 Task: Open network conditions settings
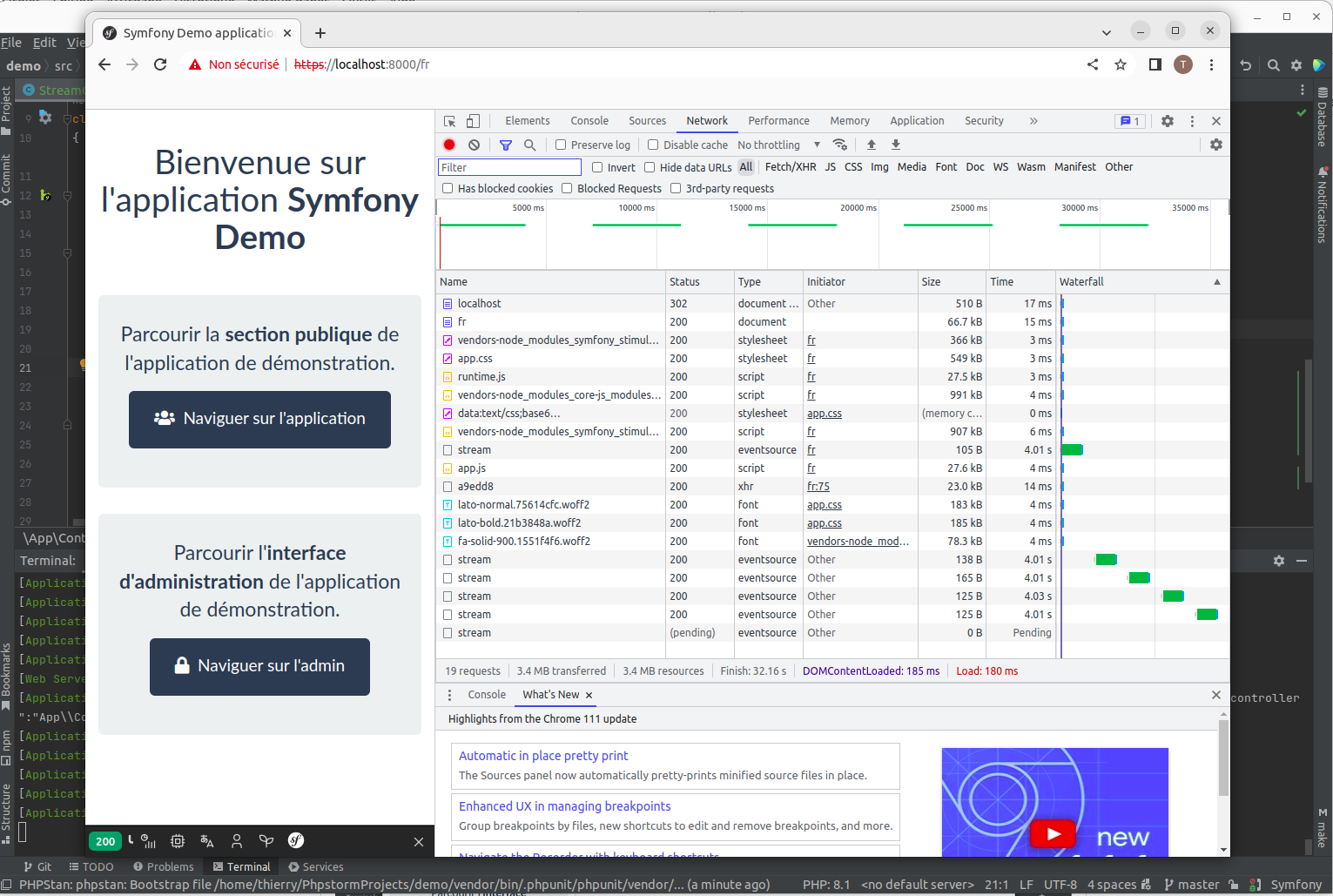click(841, 145)
